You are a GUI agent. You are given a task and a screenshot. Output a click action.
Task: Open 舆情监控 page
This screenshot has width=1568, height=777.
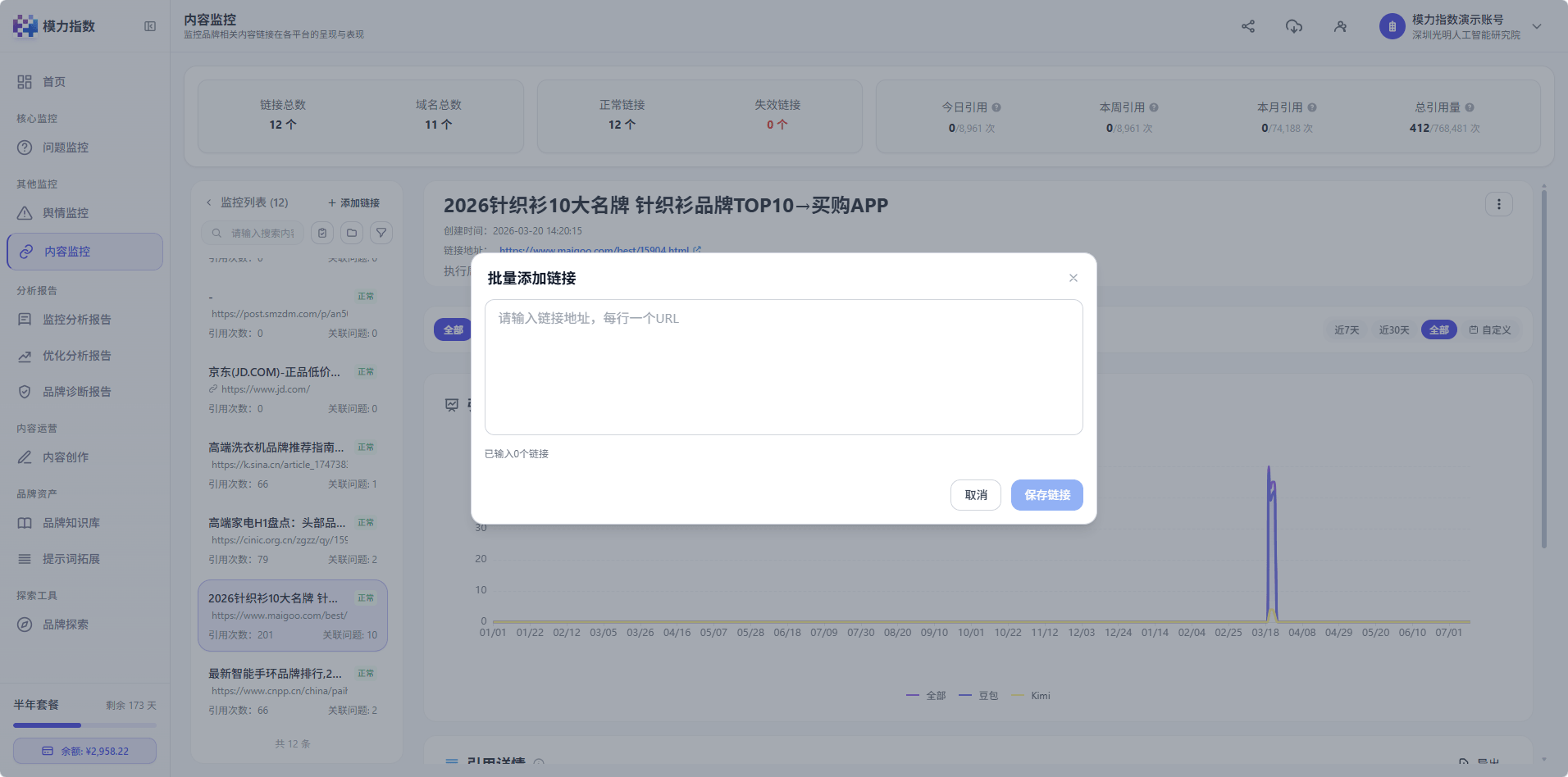click(x=84, y=213)
